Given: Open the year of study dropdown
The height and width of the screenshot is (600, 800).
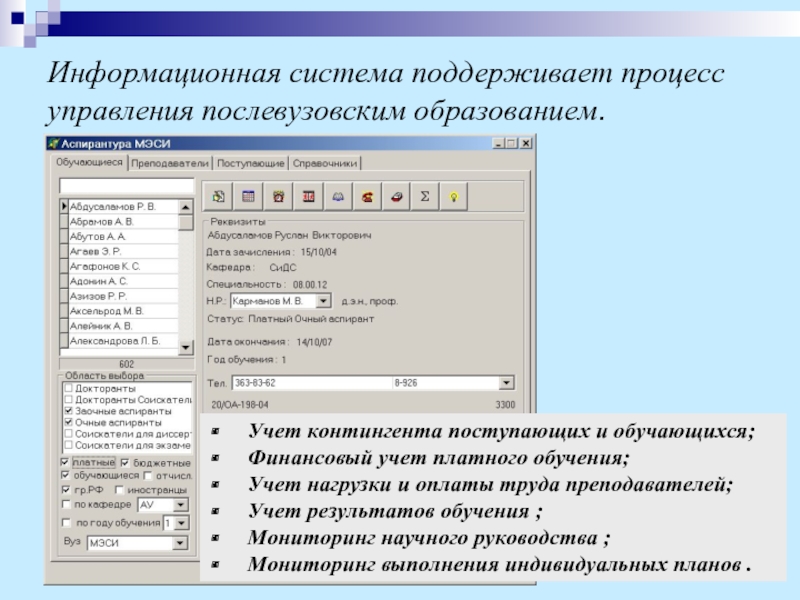Looking at the screenshot, I should (181, 523).
